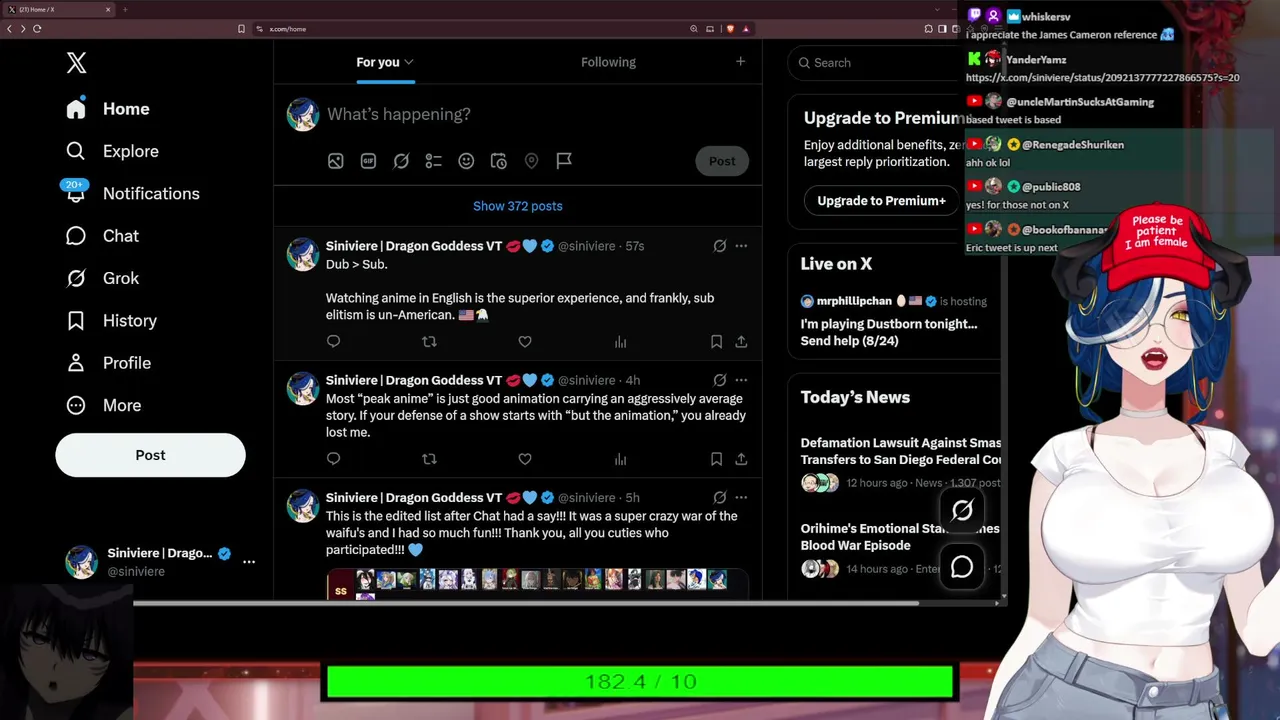Open Grok from the left sidebar

pyautogui.click(x=102, y=278)
